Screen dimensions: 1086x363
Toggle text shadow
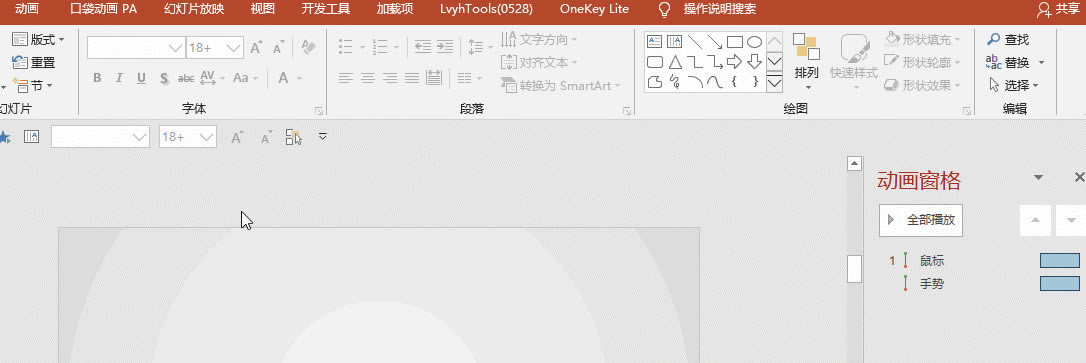tap(164, 78)
